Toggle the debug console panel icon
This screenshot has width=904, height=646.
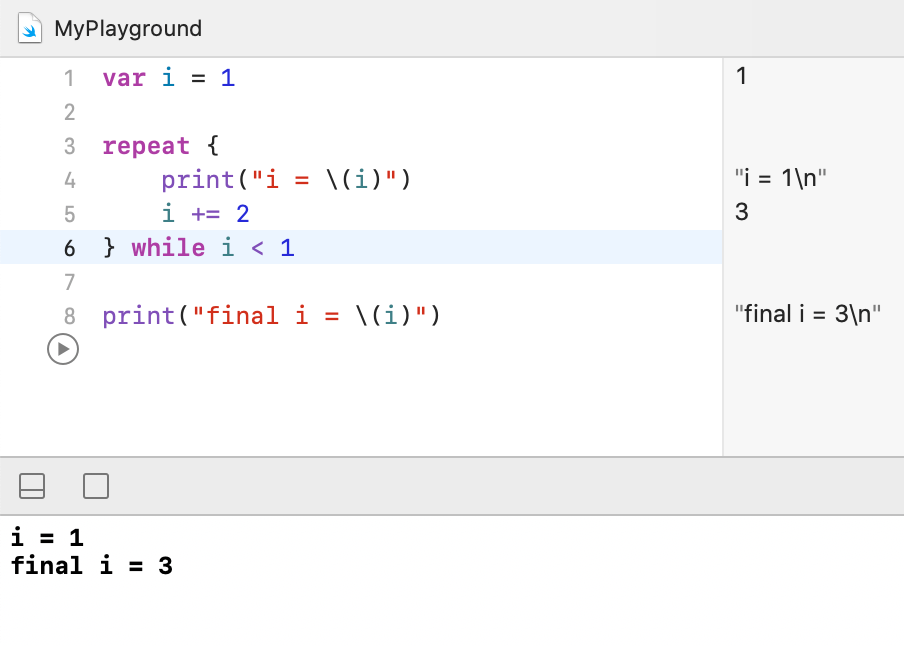point(32,486)
